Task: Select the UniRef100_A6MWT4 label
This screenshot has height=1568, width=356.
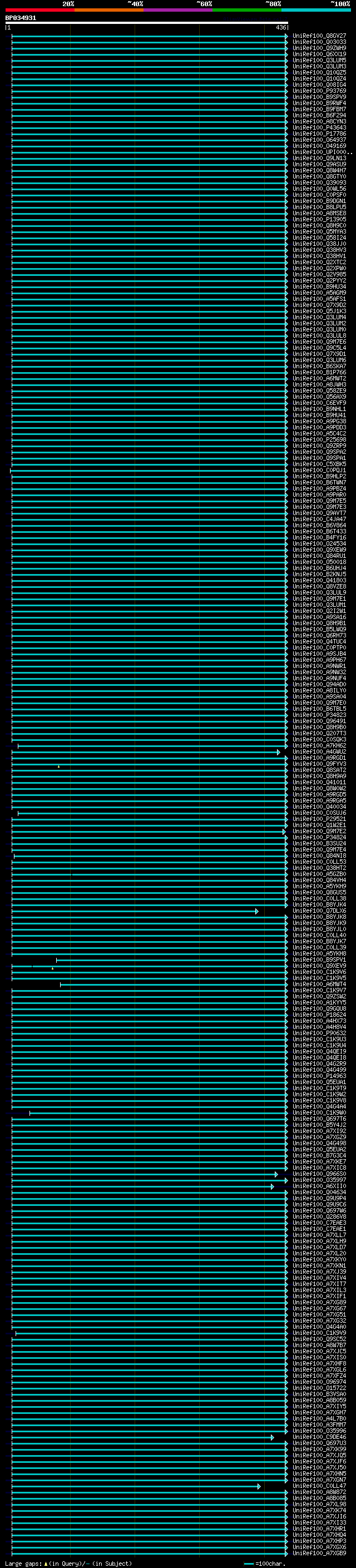Action: click(319, 985)
